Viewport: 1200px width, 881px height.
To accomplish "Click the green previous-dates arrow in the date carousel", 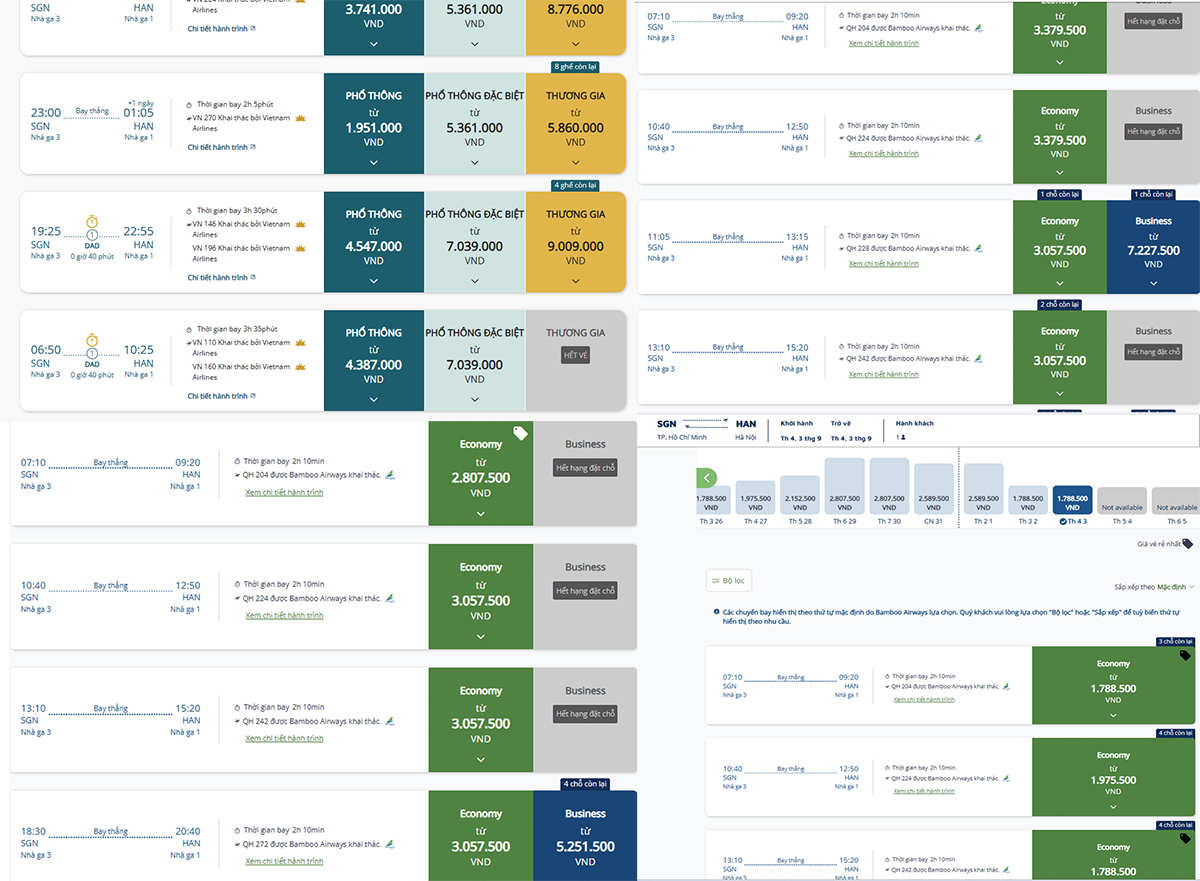I will (708, 478).
